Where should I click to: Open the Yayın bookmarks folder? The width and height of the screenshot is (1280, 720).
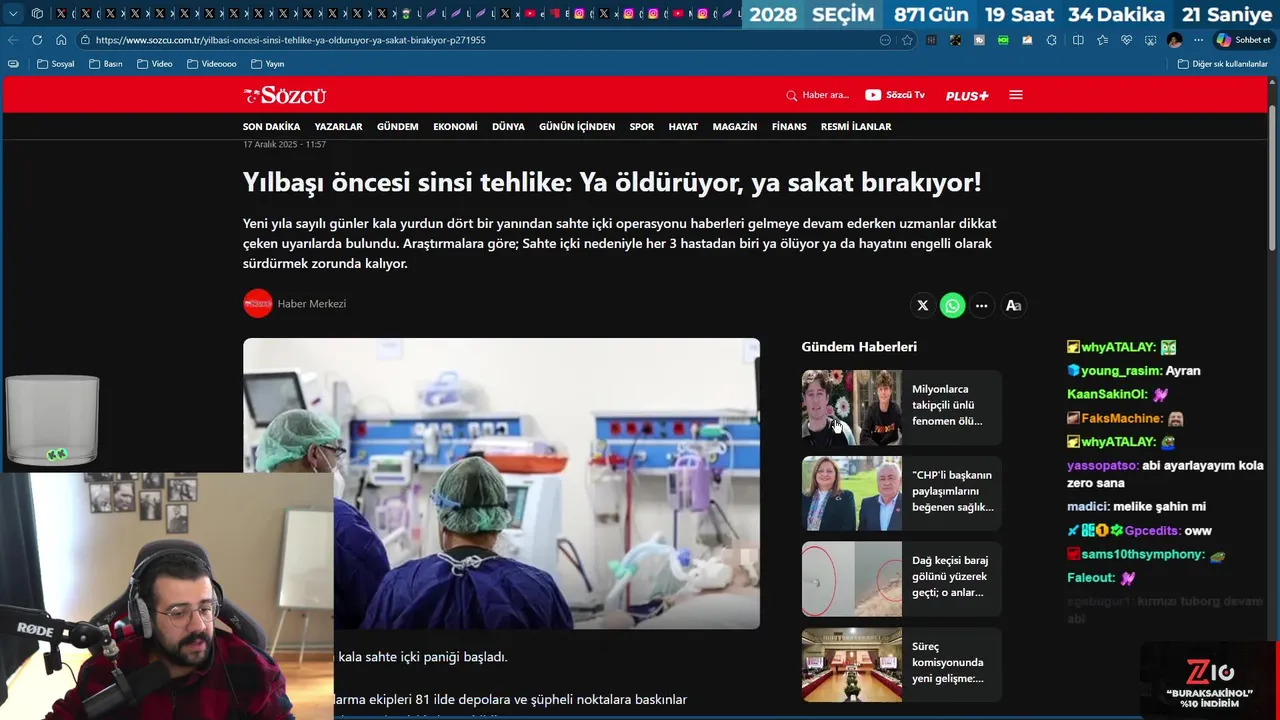tap(268, 64)
